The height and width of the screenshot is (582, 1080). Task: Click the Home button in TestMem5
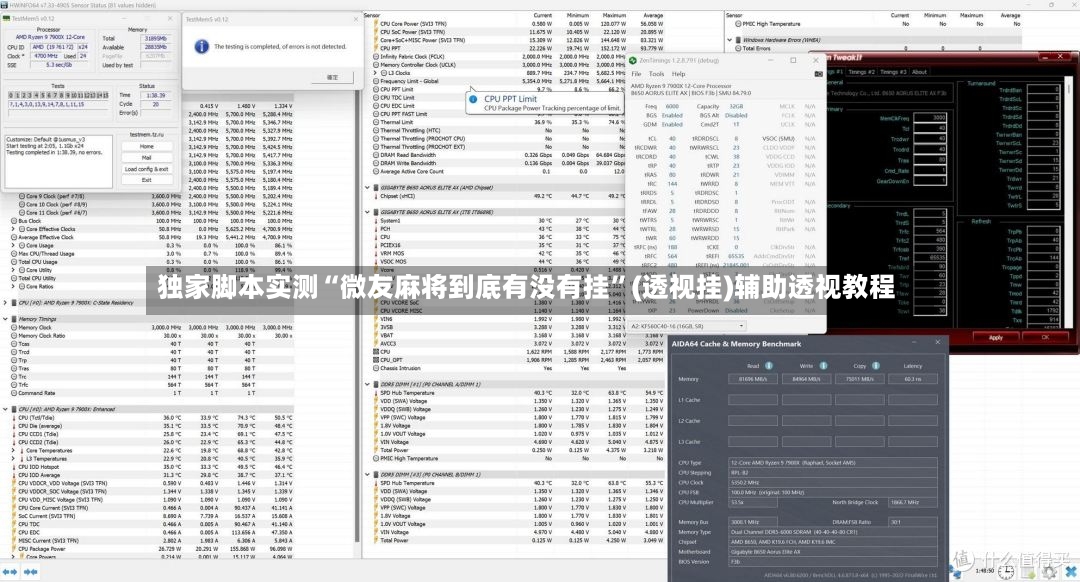click(x=147, y=147)
